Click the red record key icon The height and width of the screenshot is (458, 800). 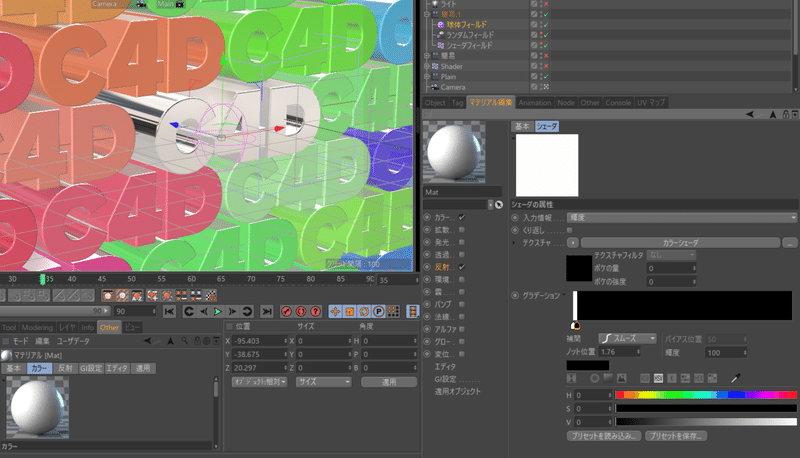pyautogui.click(x=287, y=311)
